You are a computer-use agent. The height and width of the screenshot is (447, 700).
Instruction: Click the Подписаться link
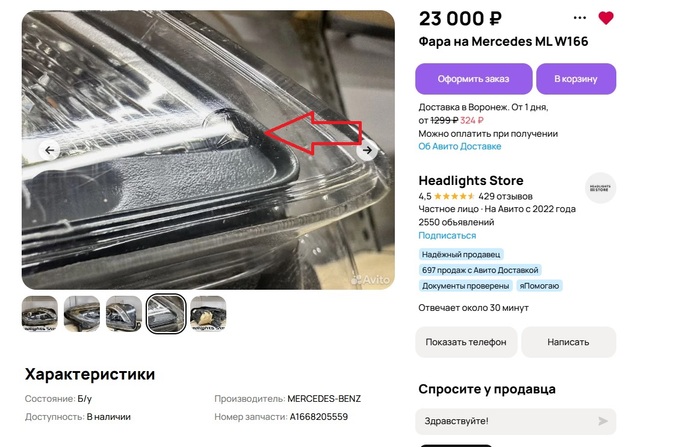click(x=447, y=236)
